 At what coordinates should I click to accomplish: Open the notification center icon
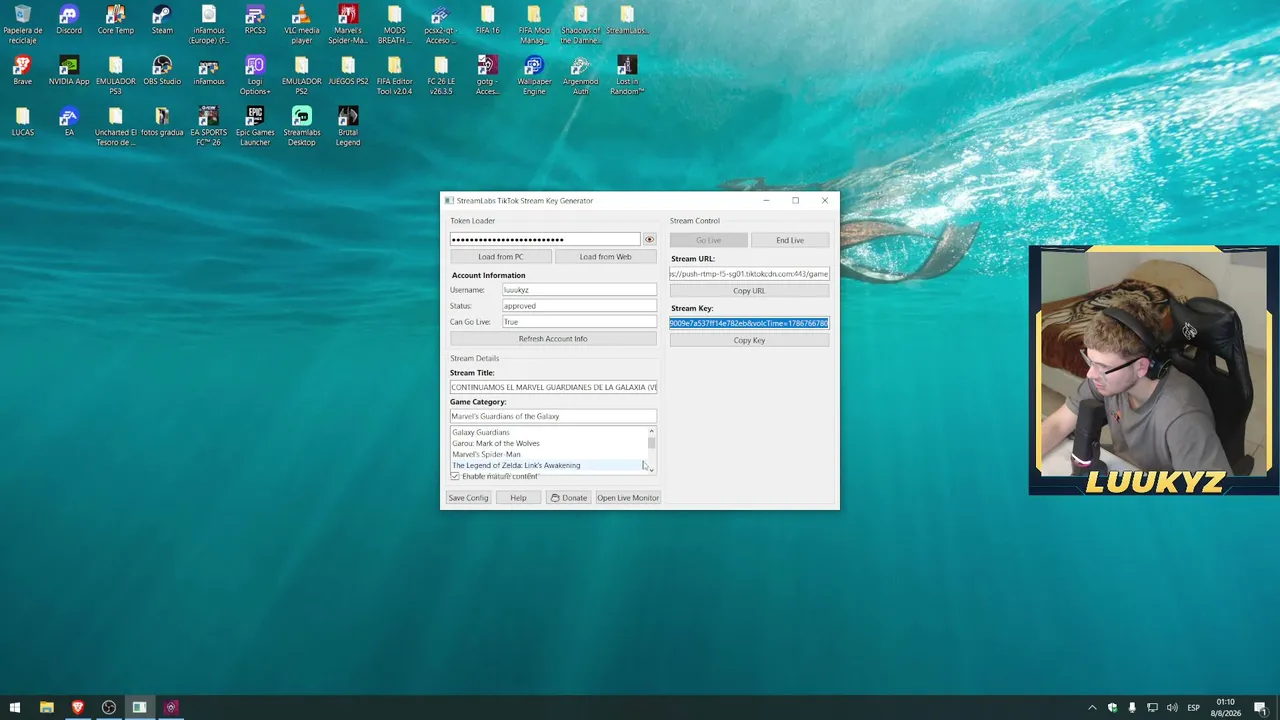tap(1260, 708)
